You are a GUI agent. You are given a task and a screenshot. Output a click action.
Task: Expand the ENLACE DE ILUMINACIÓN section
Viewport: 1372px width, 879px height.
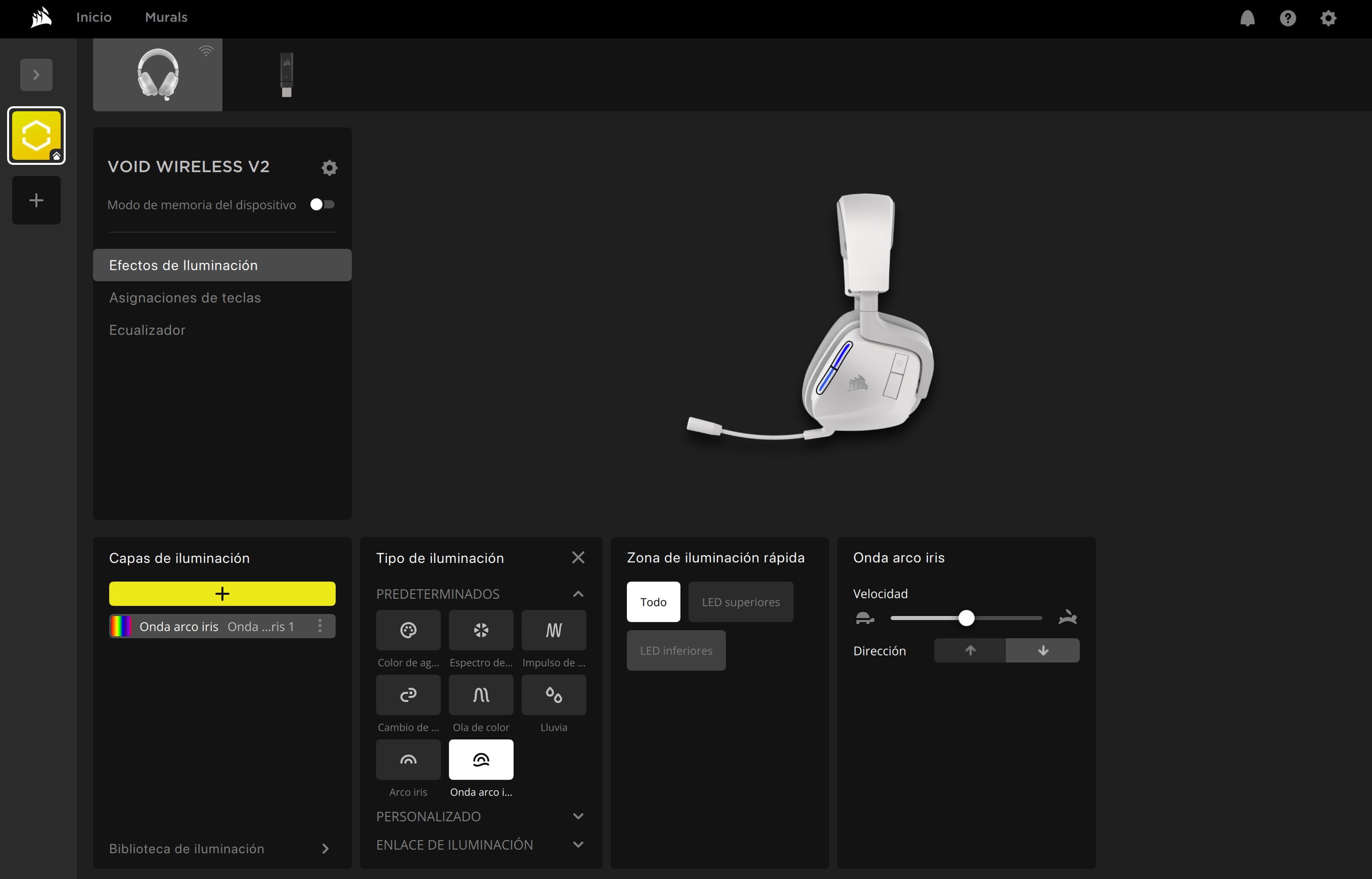coord(578,844)
